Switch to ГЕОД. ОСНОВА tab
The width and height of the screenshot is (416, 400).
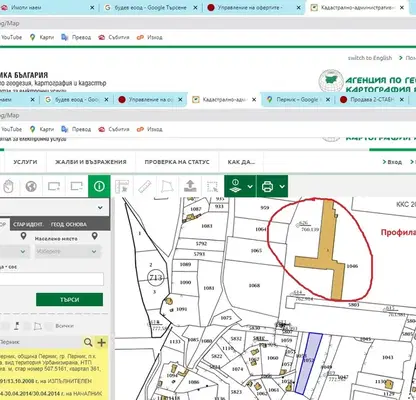[x=69, y=224]
